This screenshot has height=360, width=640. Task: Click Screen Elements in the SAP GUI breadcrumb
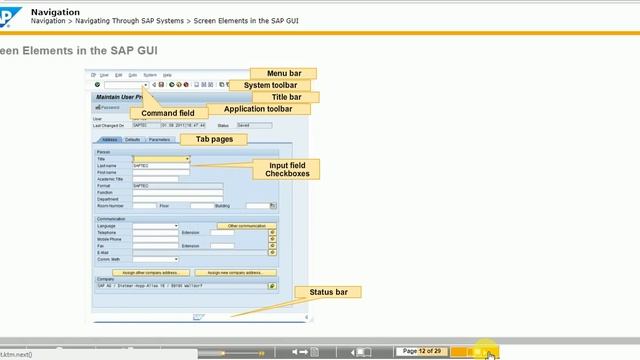246,21
